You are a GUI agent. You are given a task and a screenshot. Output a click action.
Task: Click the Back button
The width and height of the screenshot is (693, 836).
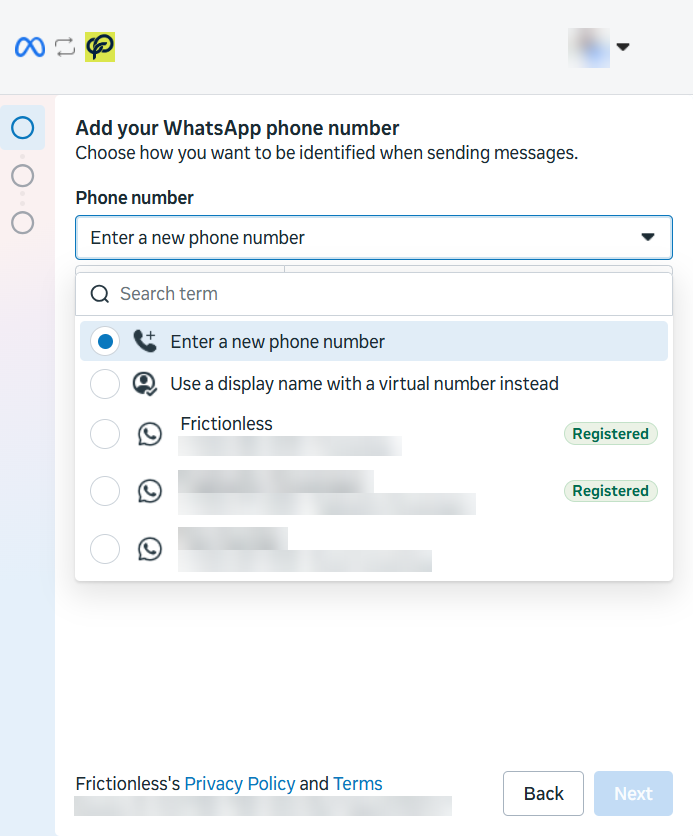tap(543, 793)
